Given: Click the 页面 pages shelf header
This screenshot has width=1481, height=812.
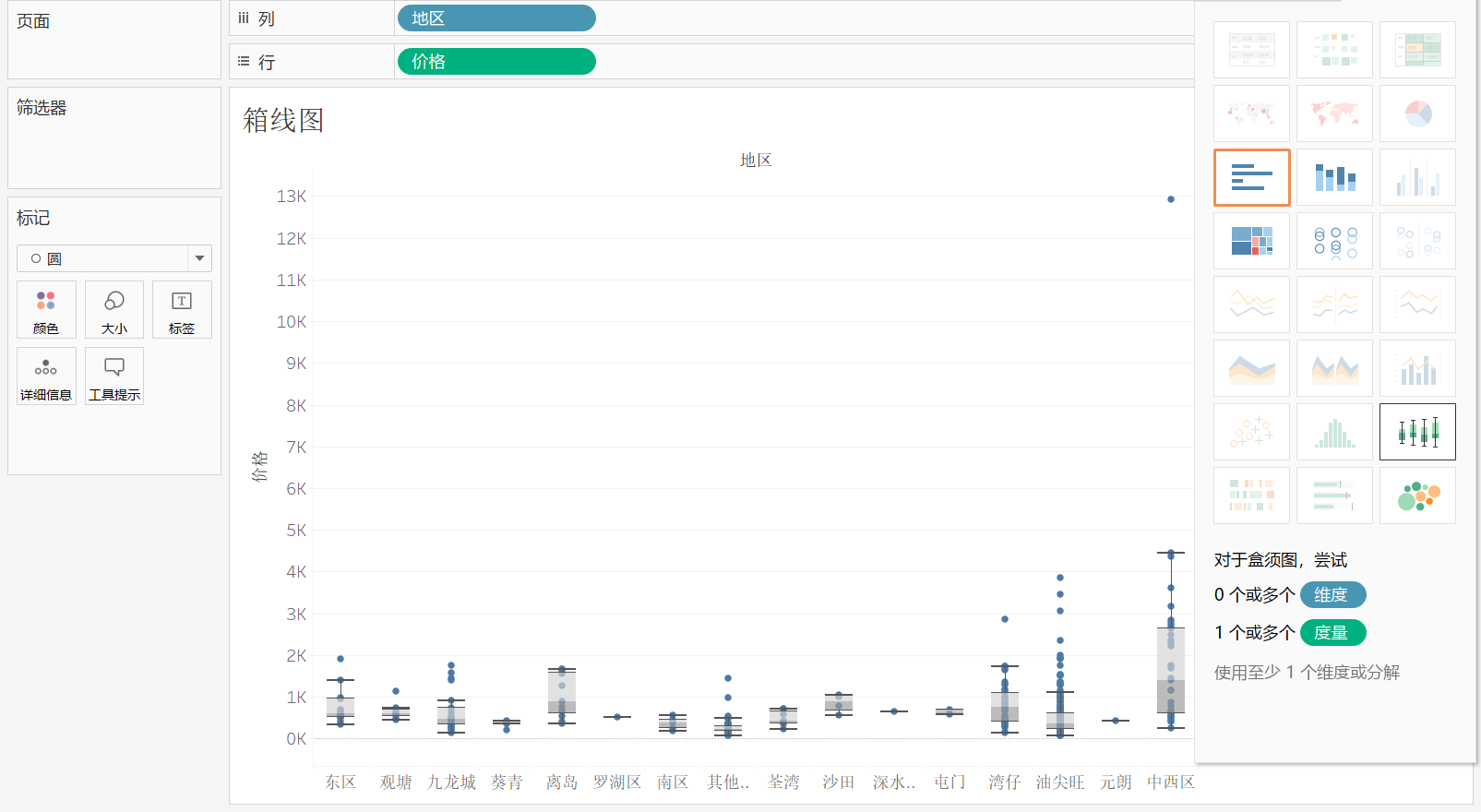Looking at the screenshot, I should click(33, 21).
